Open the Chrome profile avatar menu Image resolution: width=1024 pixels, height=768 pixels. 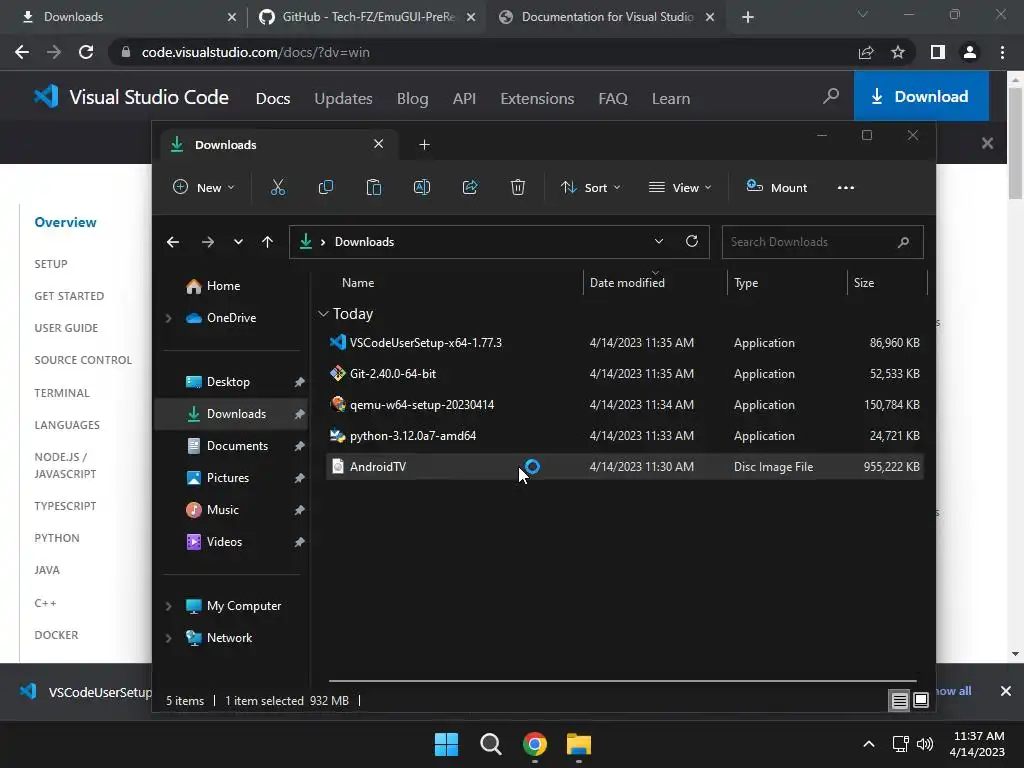970,52
